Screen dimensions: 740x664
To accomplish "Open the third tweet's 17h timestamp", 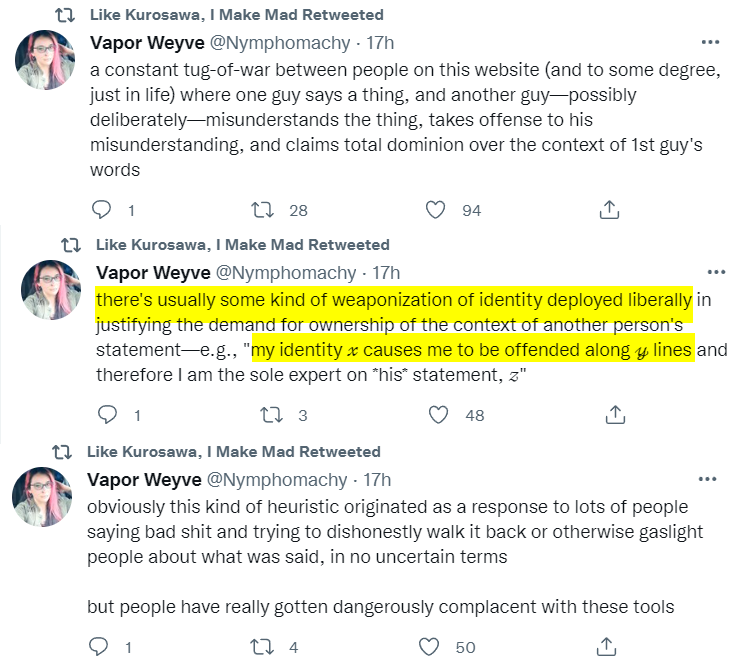I will (x=379, y=480).
